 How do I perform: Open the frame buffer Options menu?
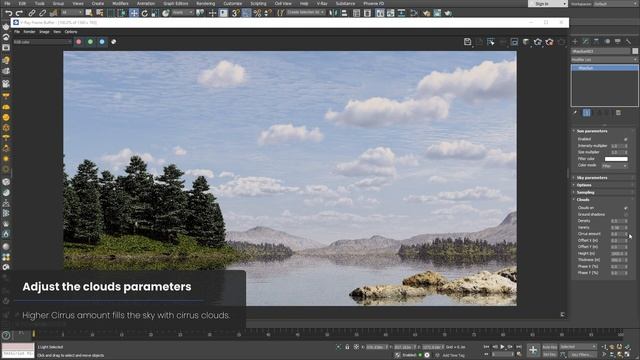(71, 32)
